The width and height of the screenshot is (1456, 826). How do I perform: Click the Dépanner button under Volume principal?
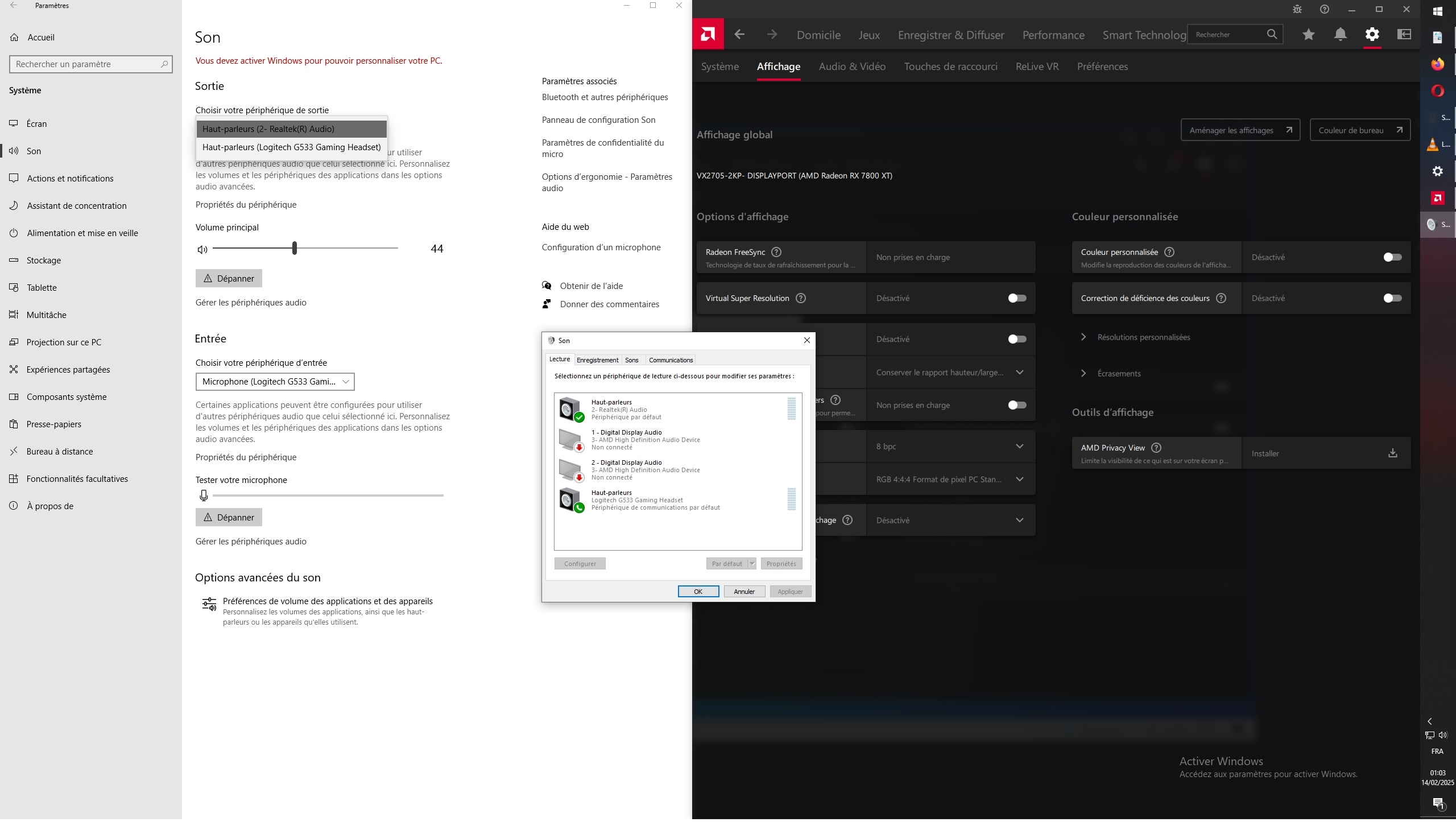point(229,279)
